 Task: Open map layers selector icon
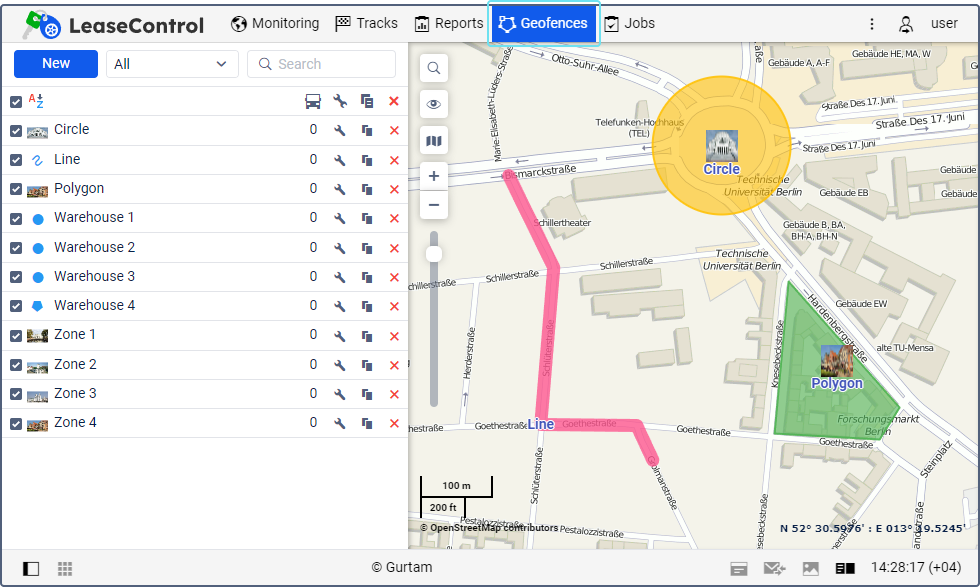(434, 141)
